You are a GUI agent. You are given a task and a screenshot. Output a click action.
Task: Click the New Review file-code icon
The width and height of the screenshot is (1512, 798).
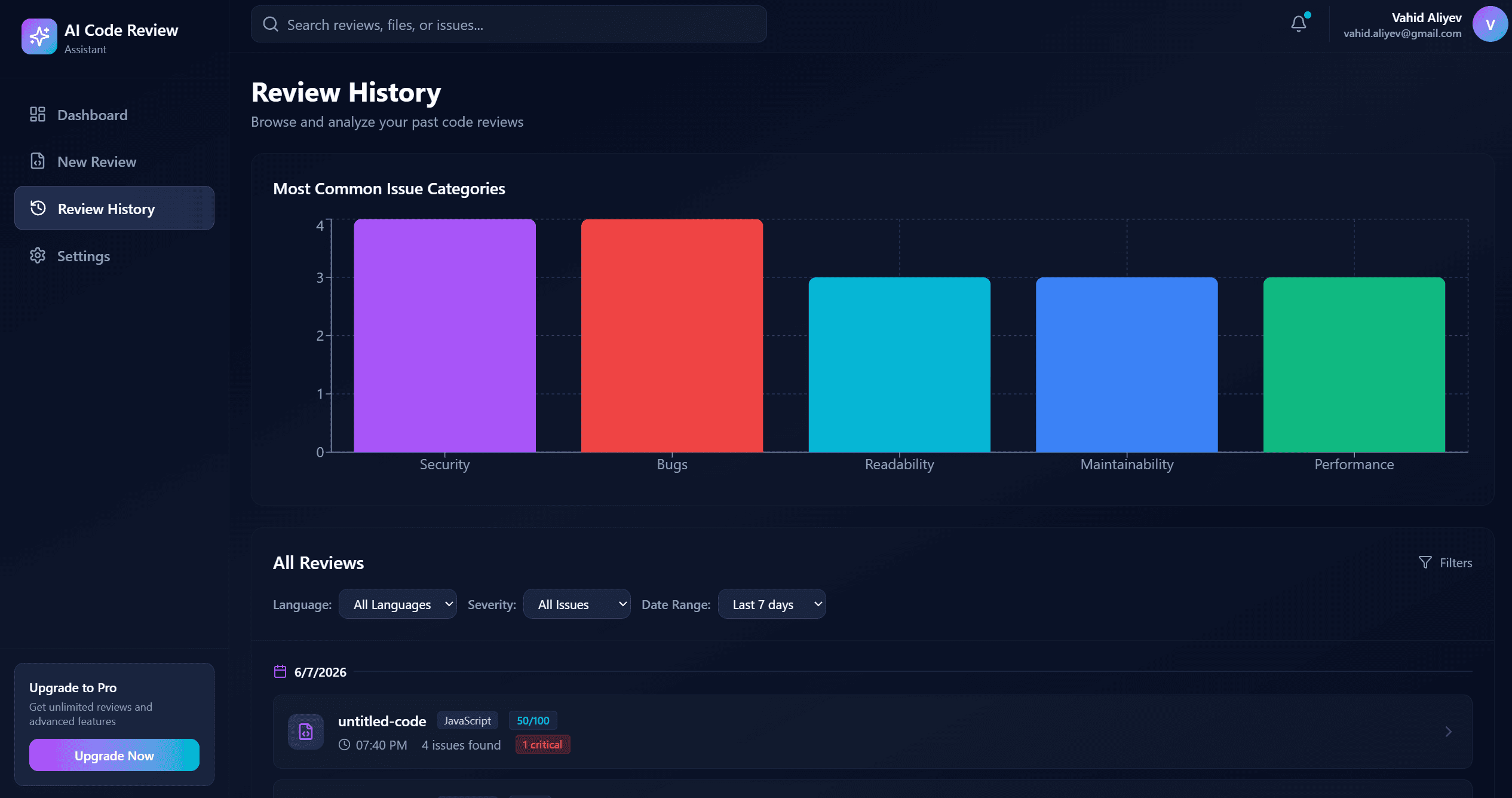(x=38, y=161)
